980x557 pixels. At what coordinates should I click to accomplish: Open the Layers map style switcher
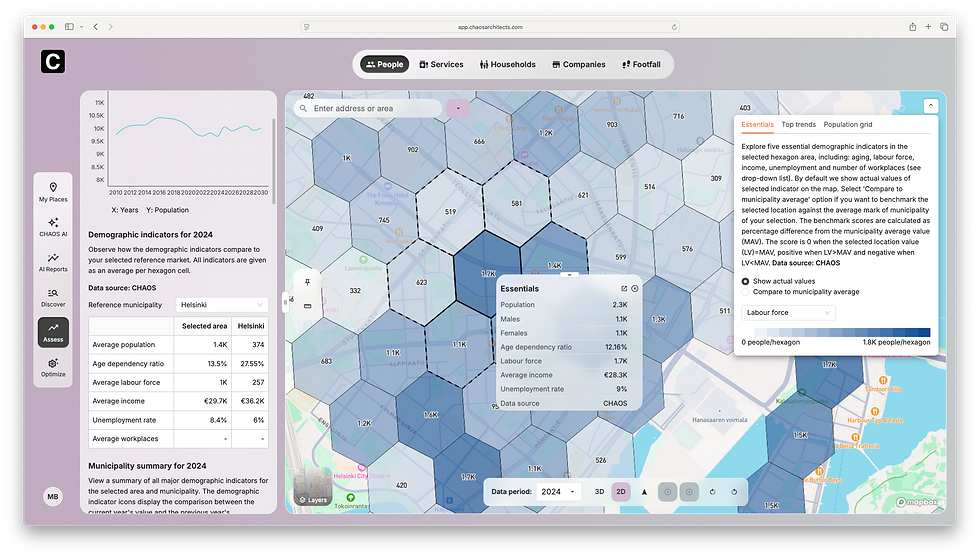pos(313,486)
